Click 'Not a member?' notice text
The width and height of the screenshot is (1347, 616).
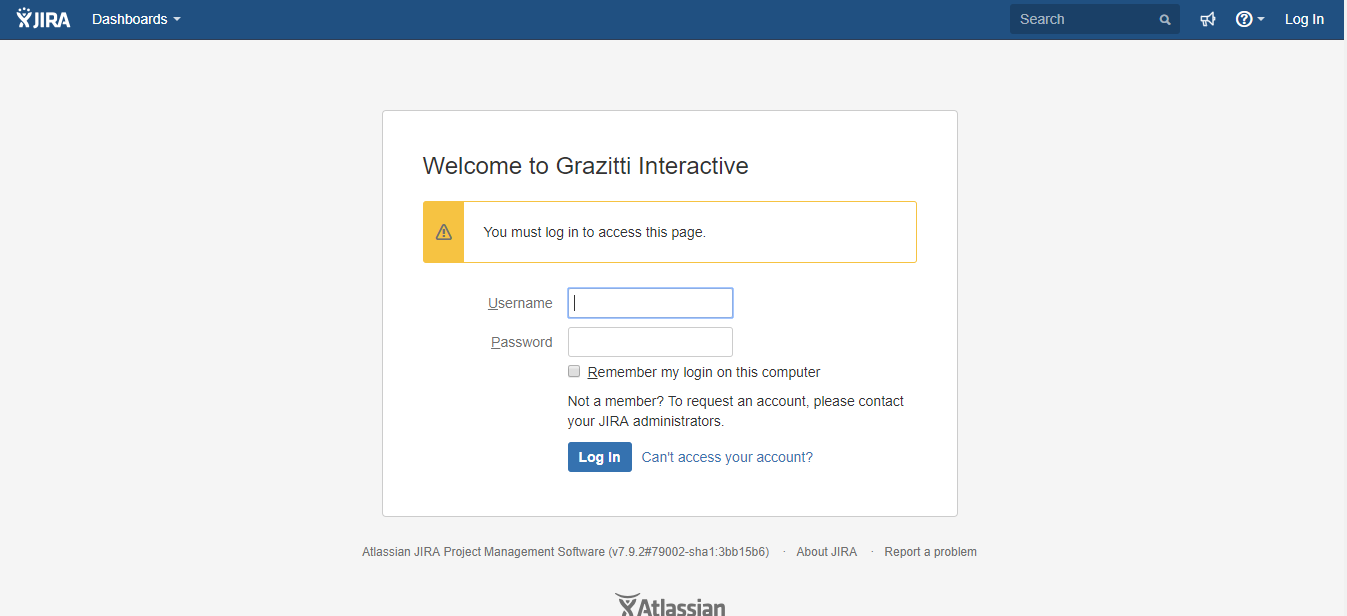point(736,411)
